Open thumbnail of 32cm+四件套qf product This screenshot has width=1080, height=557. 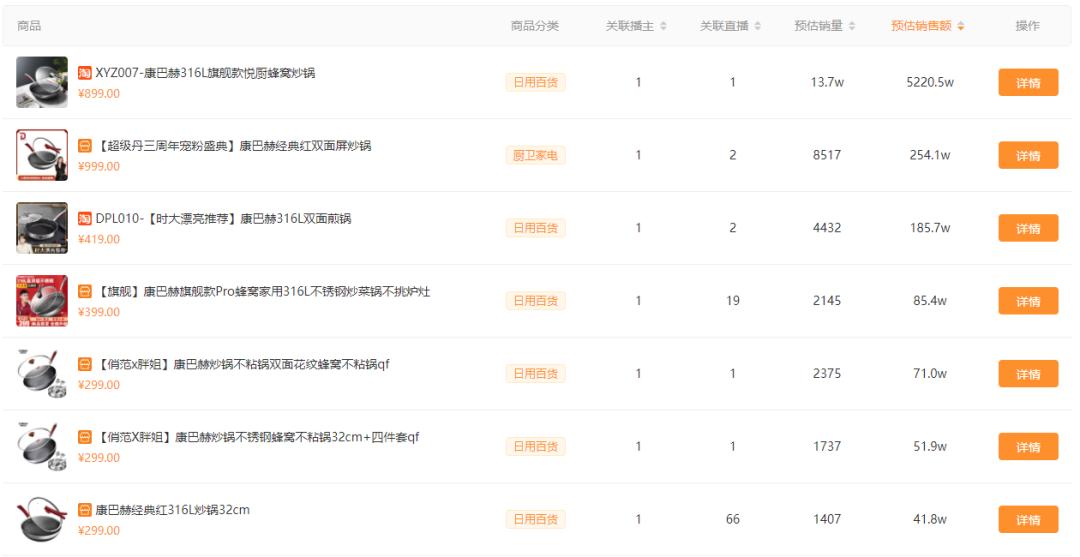tap(42, 447)
